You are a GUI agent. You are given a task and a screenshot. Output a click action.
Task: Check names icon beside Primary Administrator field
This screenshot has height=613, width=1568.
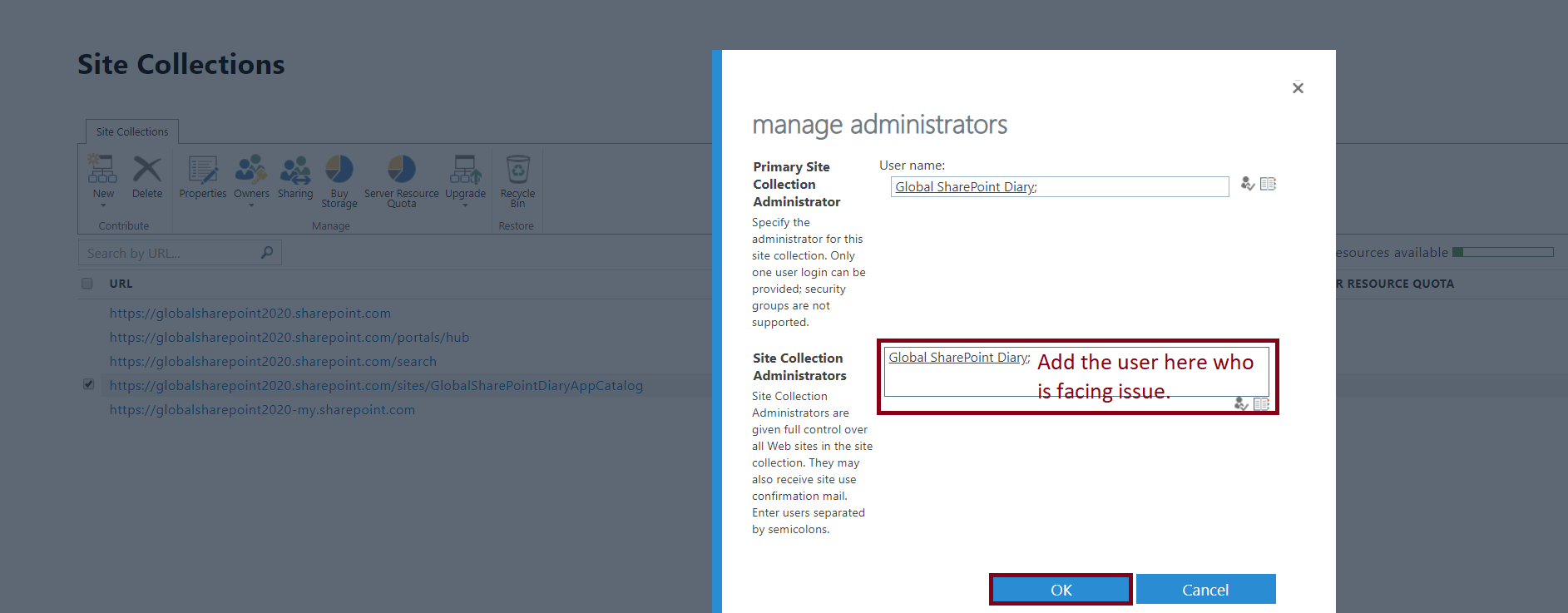click(x=1248, y=184)
